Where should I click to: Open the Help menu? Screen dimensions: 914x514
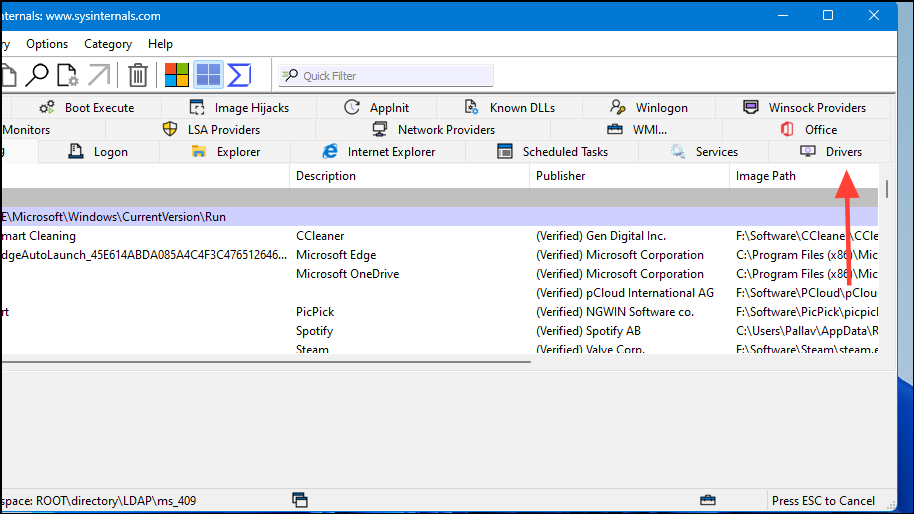160,44
